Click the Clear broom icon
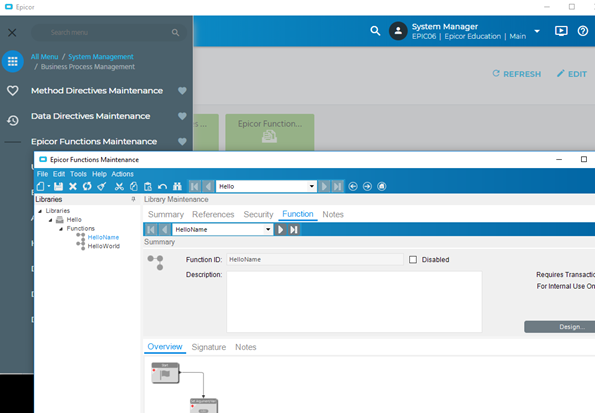This screenshot has height=413, width=595. point(102,186)
